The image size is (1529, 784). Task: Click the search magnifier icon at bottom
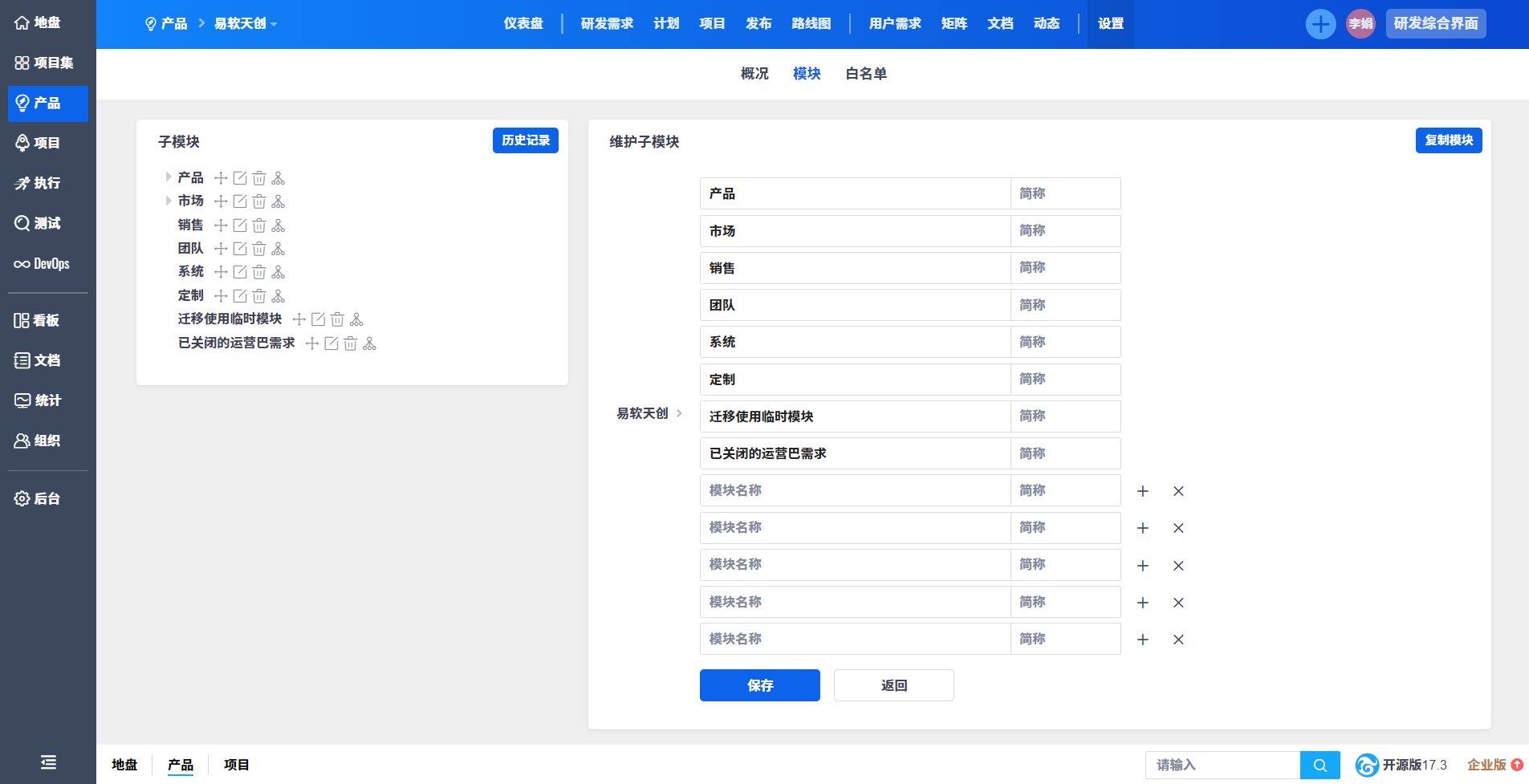pos(1320,766)
